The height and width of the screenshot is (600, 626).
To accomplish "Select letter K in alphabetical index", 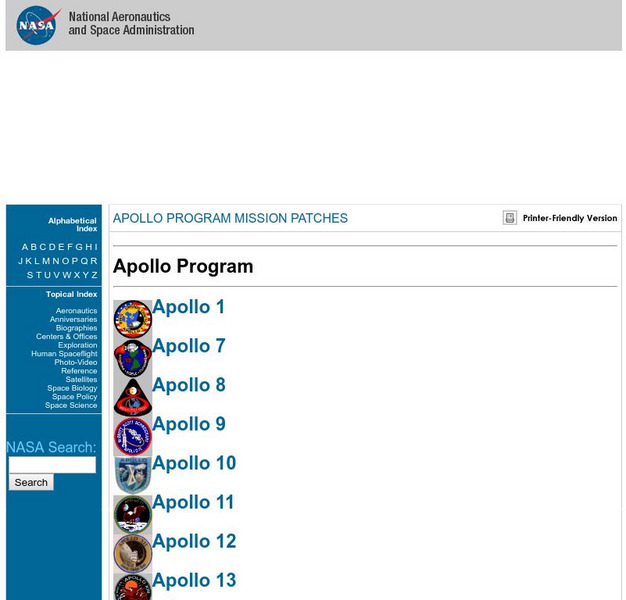I will (29, 261).
